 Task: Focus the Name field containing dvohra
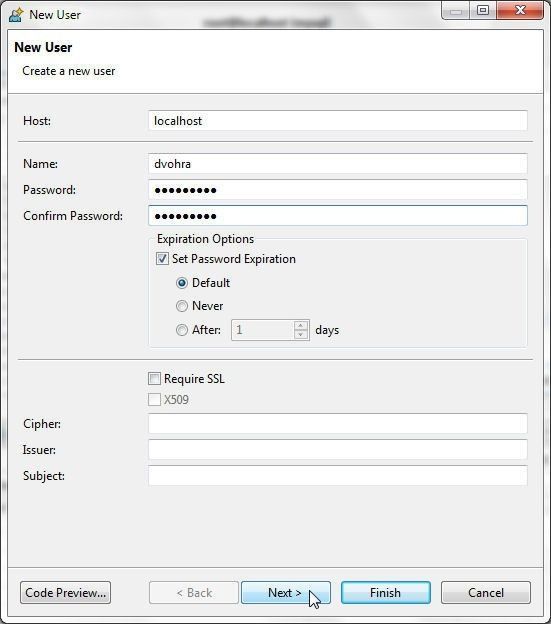pos(338,164)
